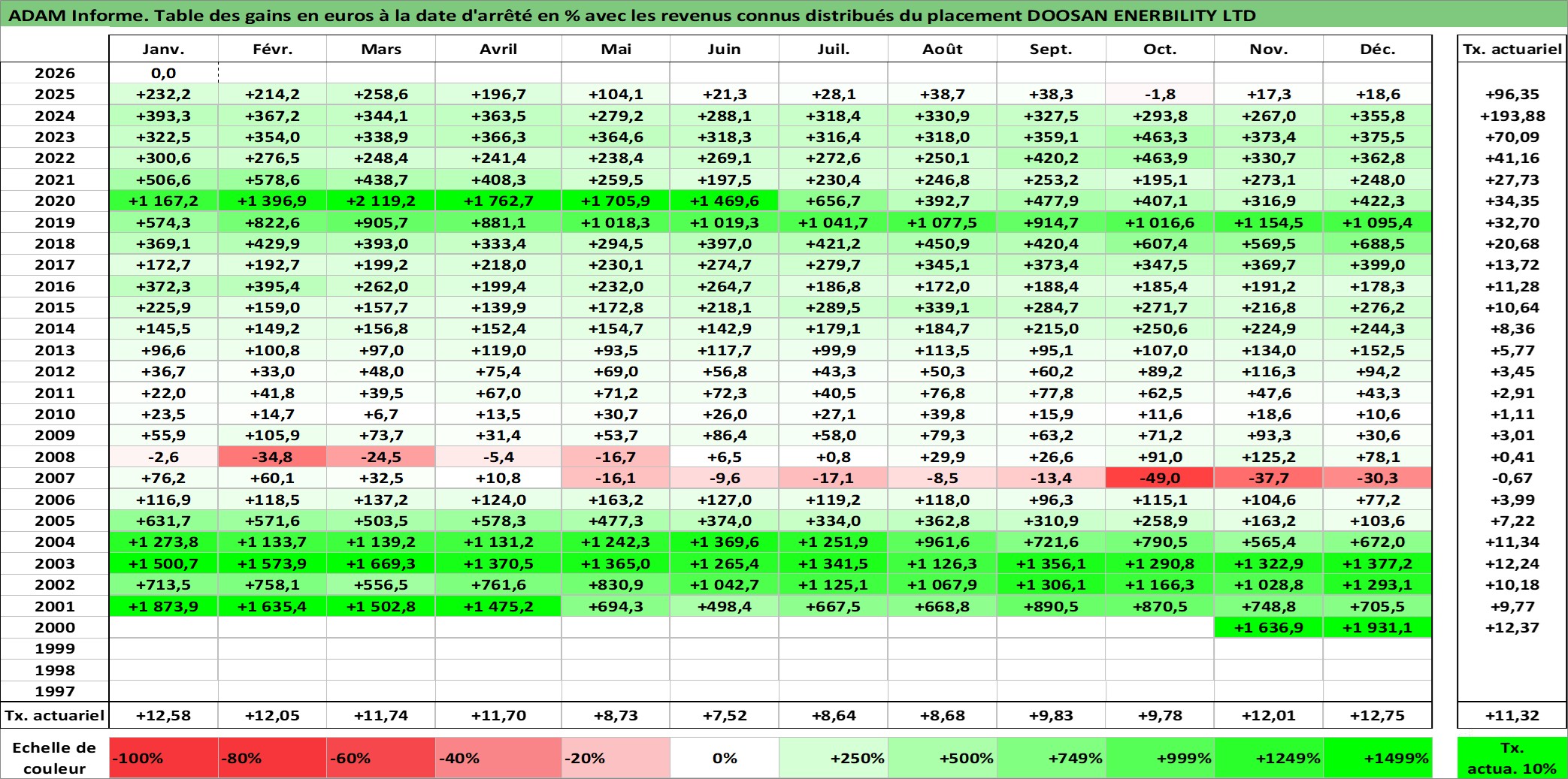Click the cell showing -1,8

point(1160,94)
